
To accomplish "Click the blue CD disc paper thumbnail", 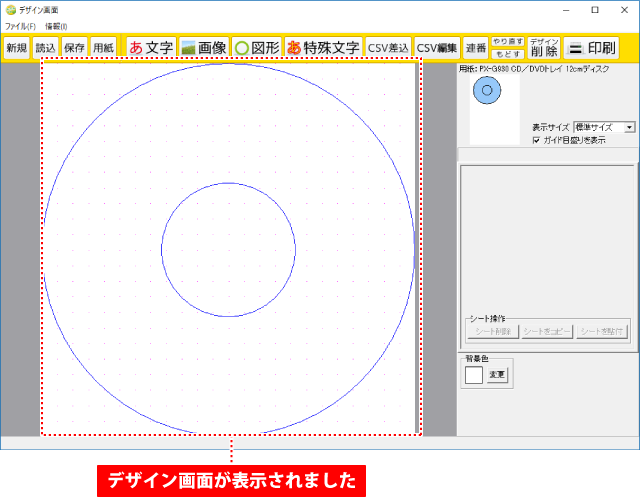I will [487, 90].
